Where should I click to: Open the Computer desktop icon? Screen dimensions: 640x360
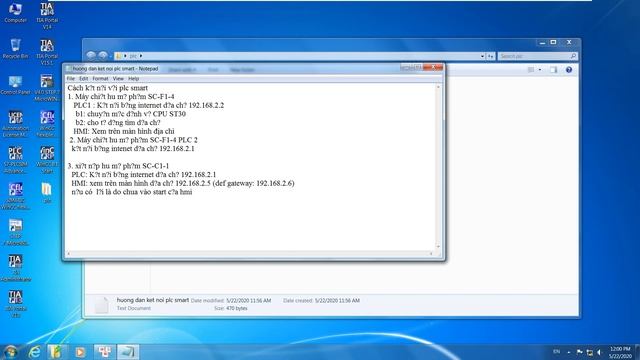pyautogui.click(x=15, y=12)
